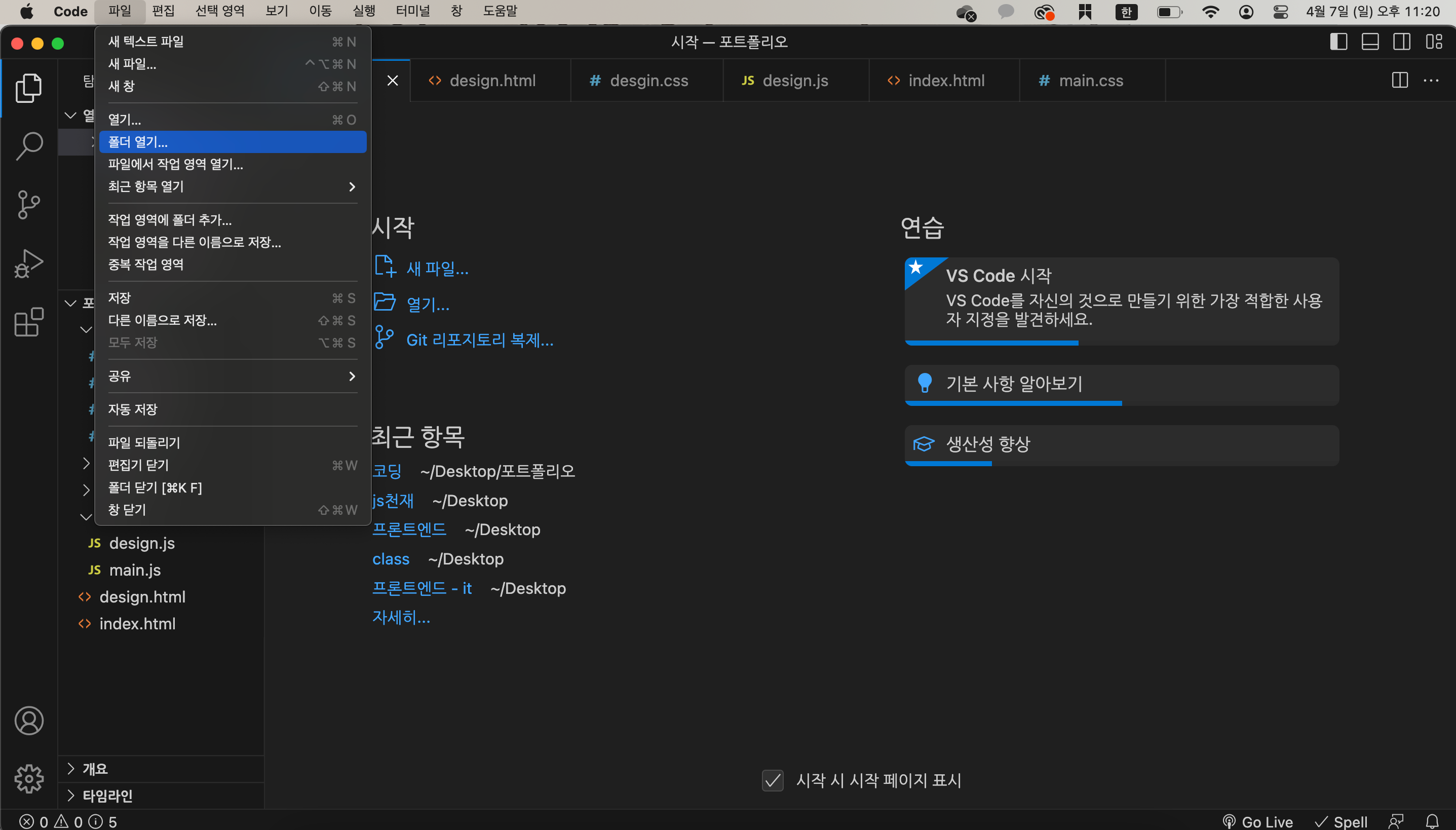Toggle 시작 시 시작 페이지 표시 checkbox
The width and height of the screenshot is (1456, 830).
(x=772, y=780)
